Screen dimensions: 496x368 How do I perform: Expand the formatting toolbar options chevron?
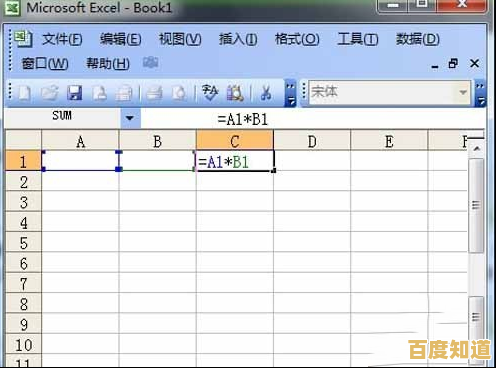pos(480,94)
